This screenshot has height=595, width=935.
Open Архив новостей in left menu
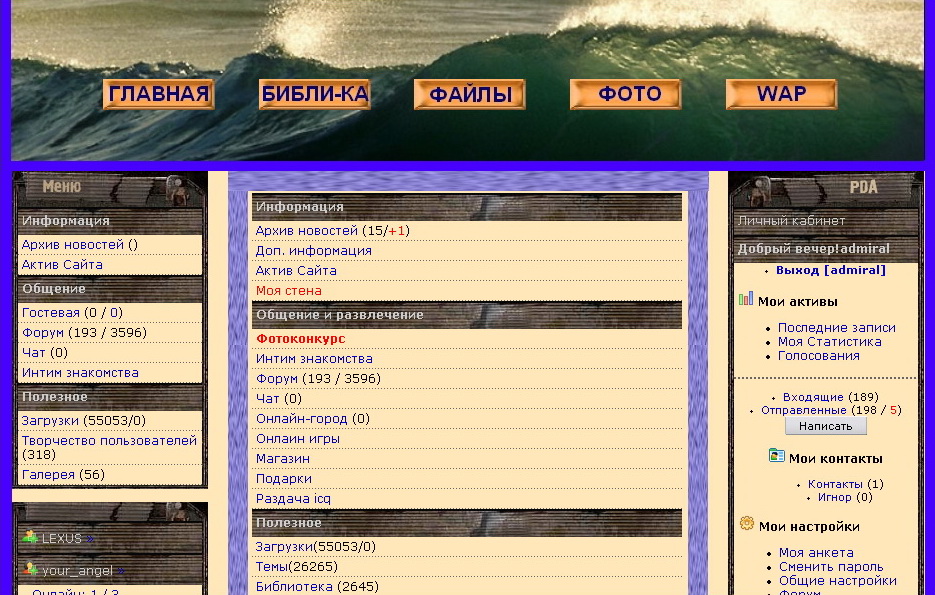coord(73,244)
